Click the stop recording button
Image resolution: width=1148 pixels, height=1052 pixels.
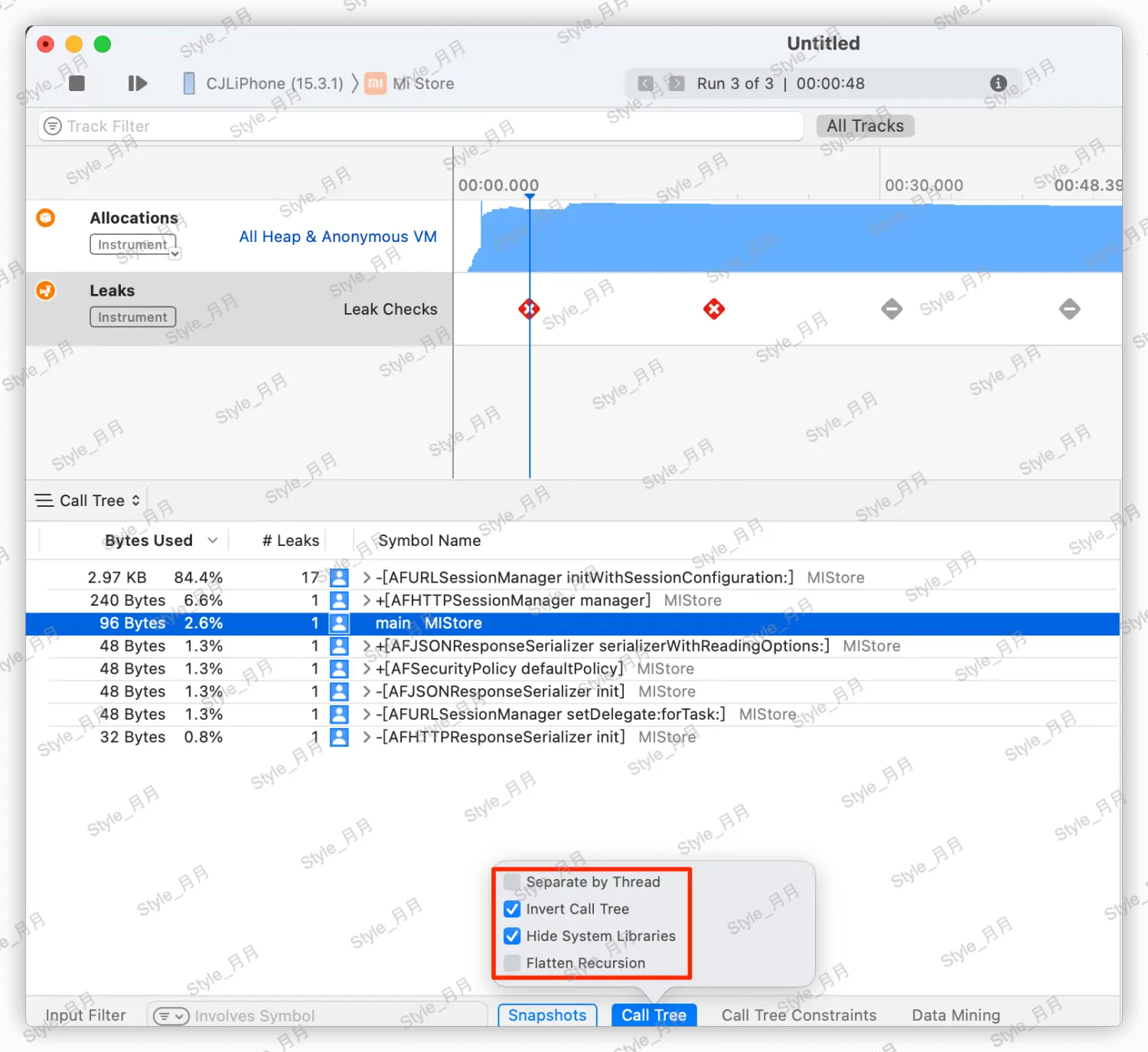click(x=77, y=83)
